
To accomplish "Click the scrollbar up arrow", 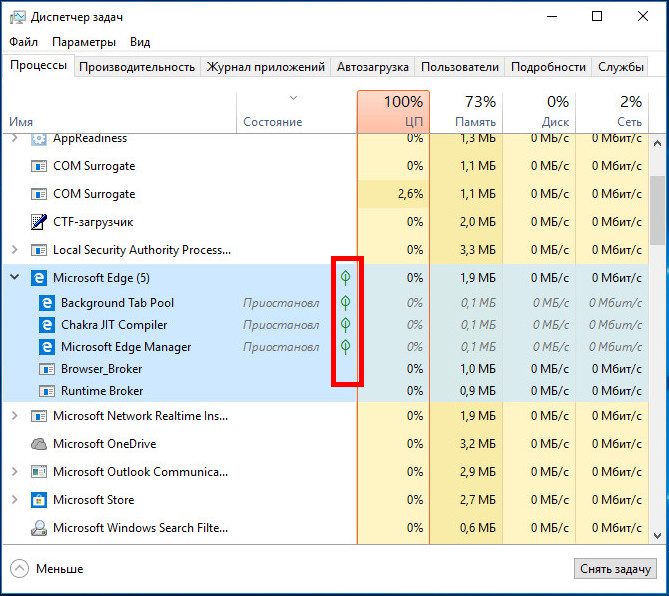I will 657,143.
